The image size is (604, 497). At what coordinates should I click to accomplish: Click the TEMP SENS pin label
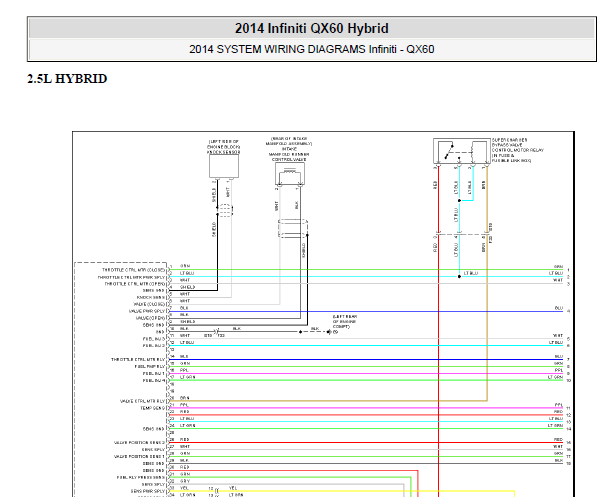pos(153,408)
